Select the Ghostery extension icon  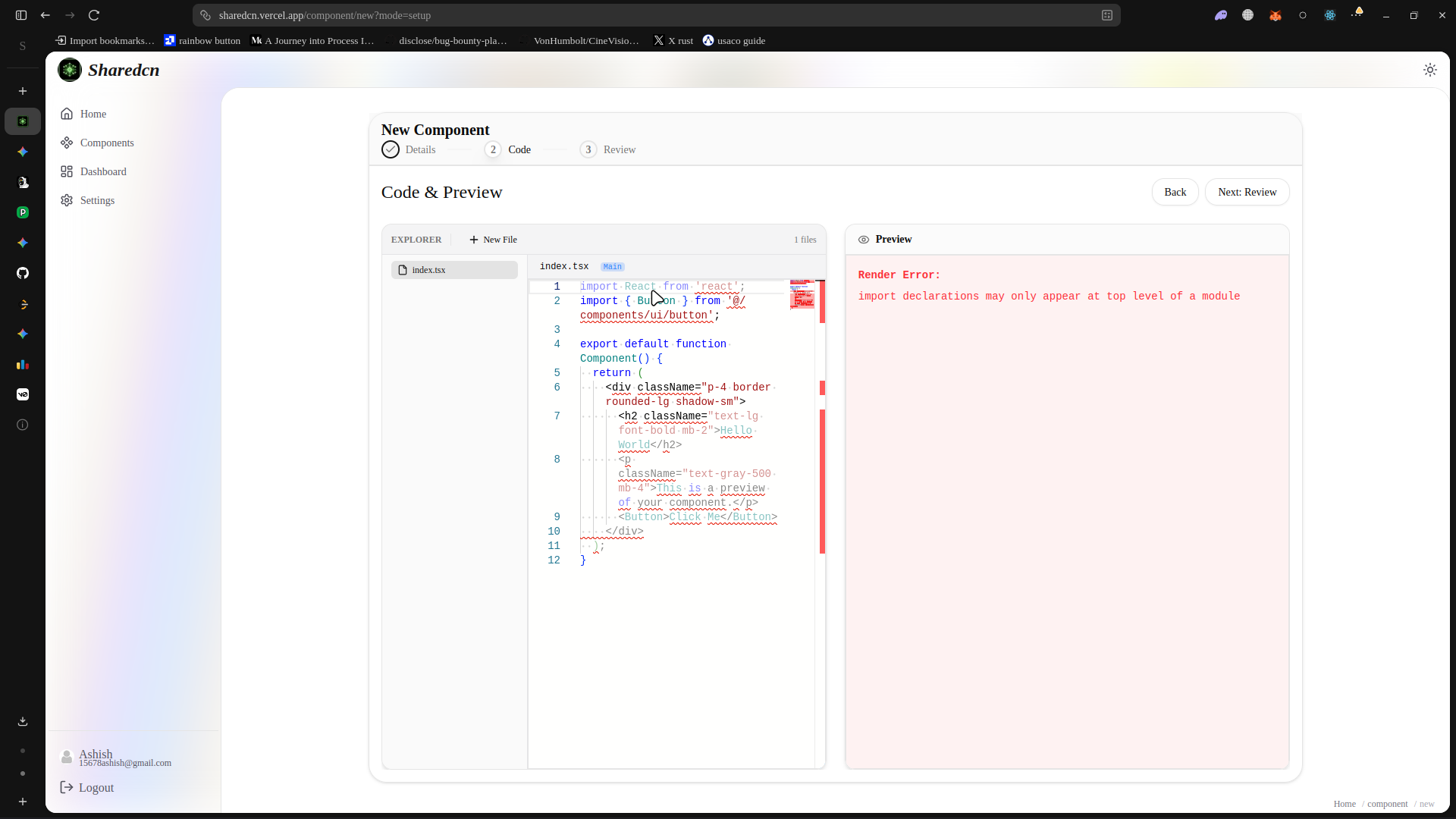(1221, 15)
